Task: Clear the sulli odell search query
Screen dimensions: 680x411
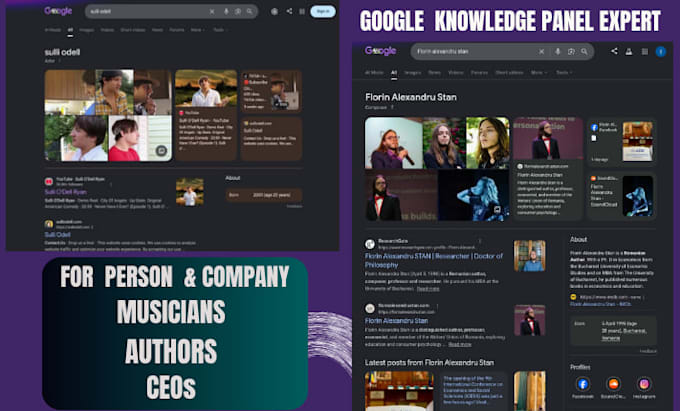Action: [x=212, y=12]
